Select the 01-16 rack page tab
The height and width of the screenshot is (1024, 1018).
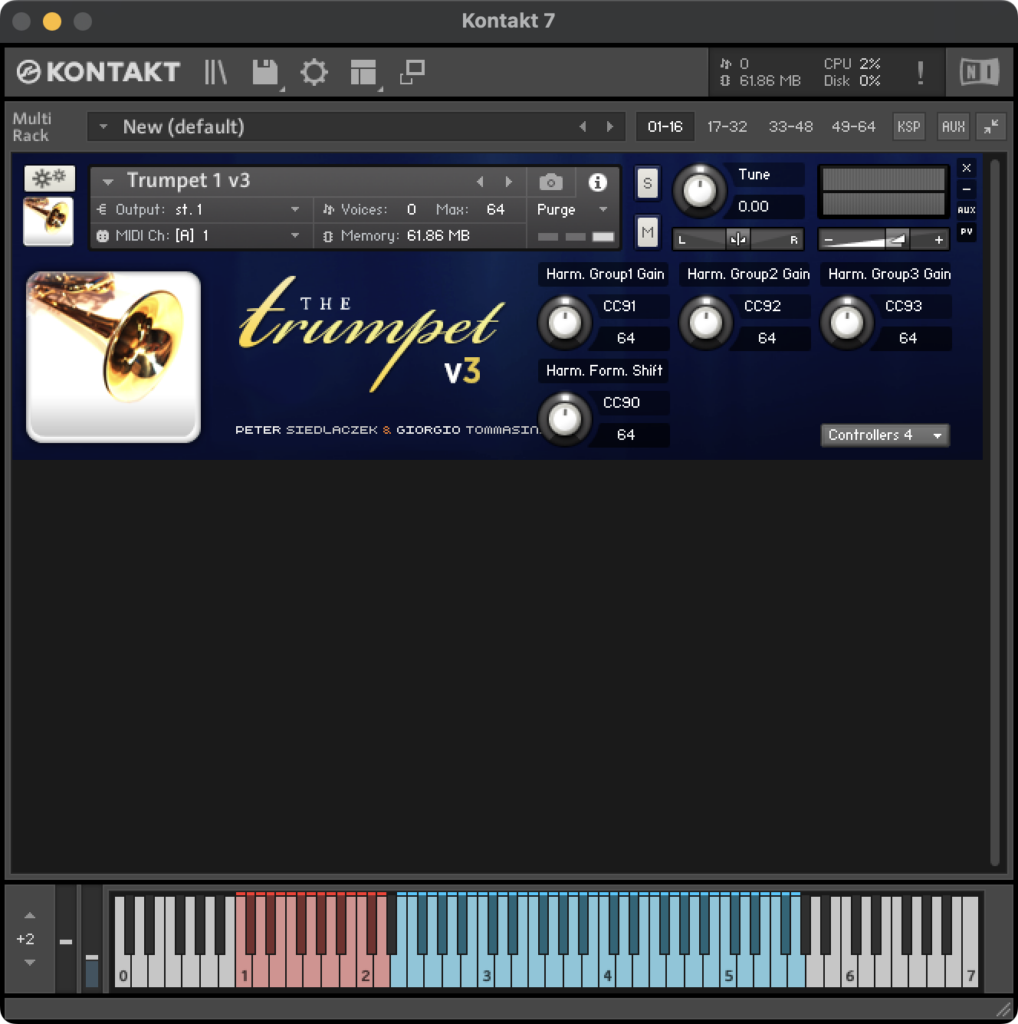pyautogui.click(x=665, y=127)
